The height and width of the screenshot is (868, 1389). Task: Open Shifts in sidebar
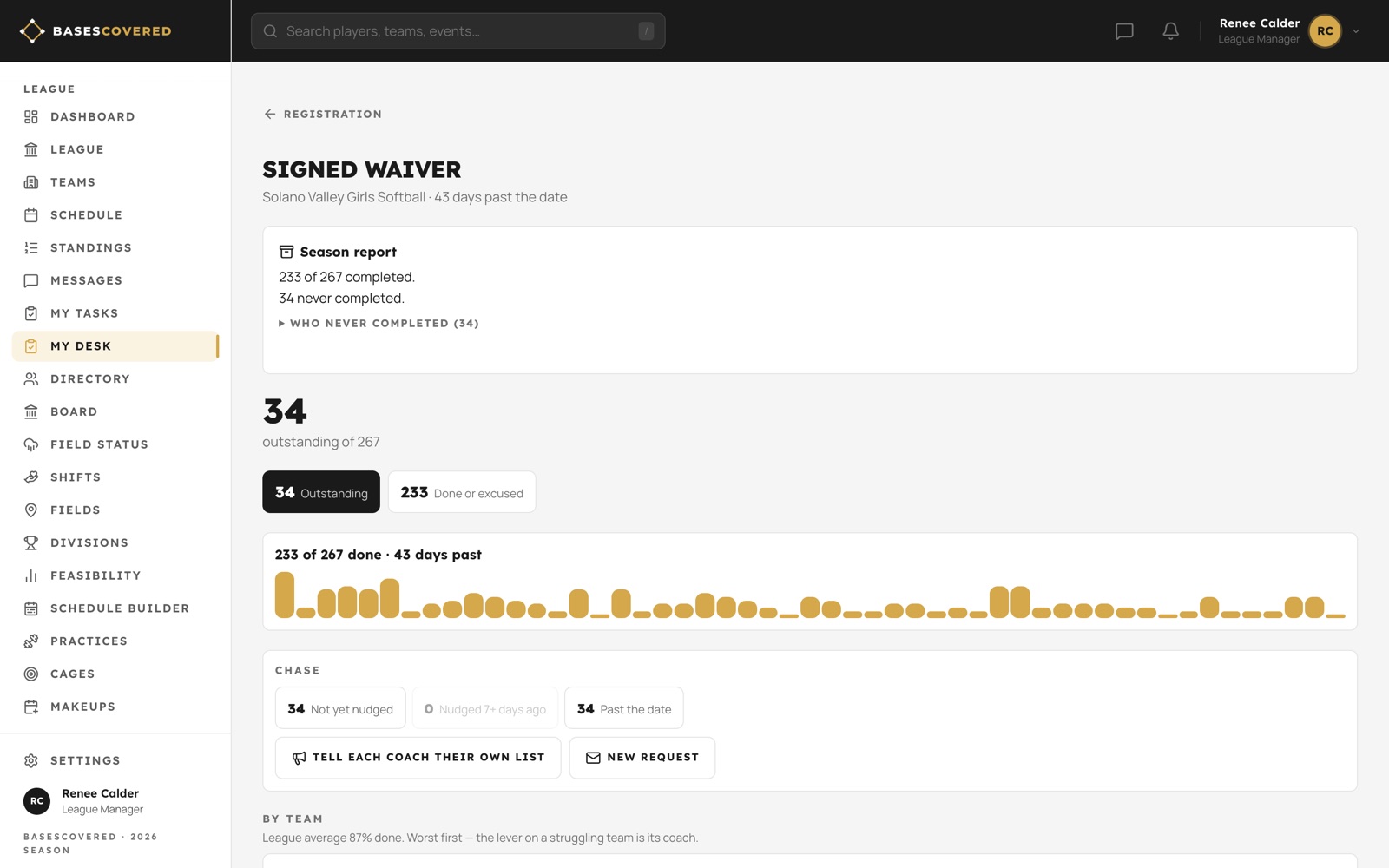pyautogui.click(x=115, y=477)
